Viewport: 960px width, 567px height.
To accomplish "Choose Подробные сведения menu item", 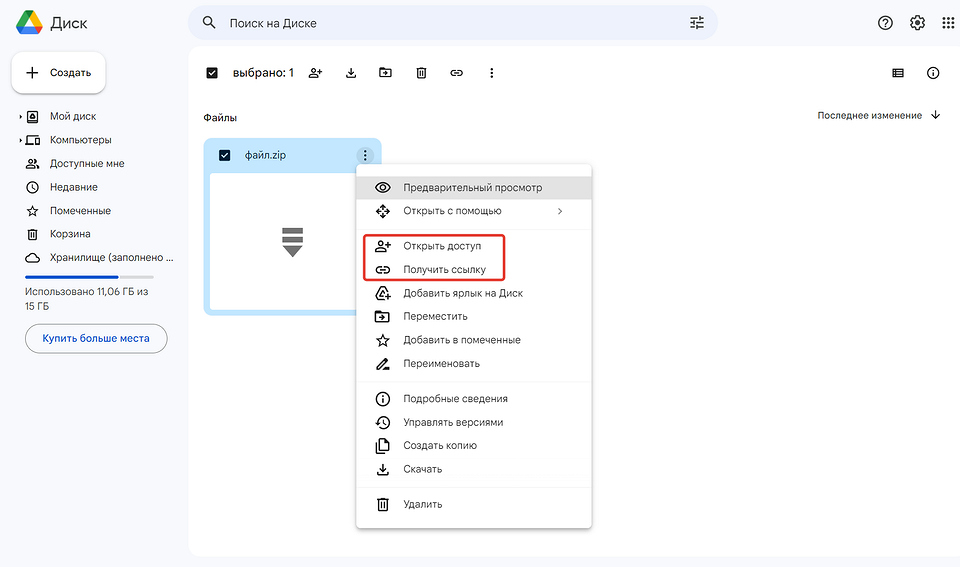I will pos(474,399).
